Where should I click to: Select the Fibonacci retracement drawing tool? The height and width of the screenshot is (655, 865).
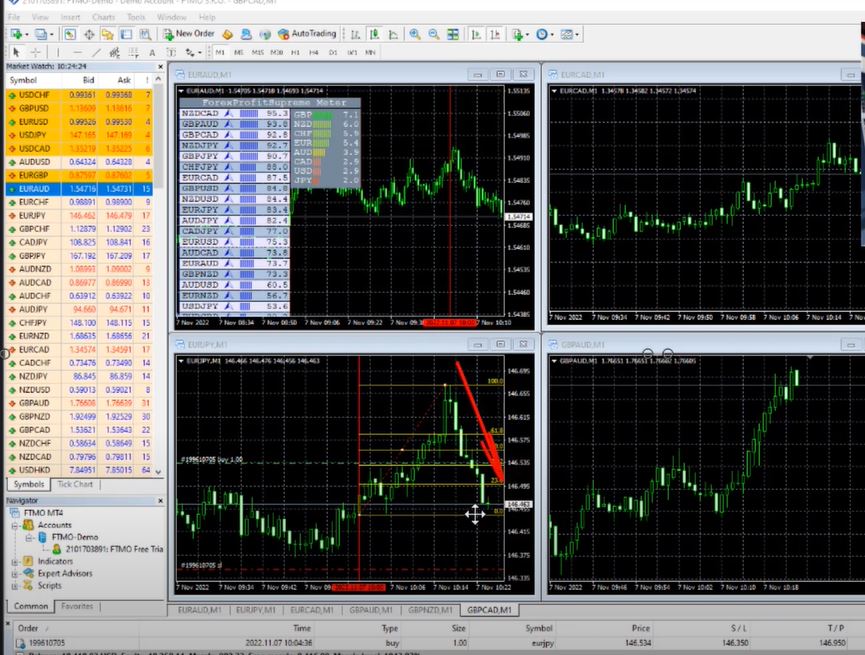[x=134, y=52]
